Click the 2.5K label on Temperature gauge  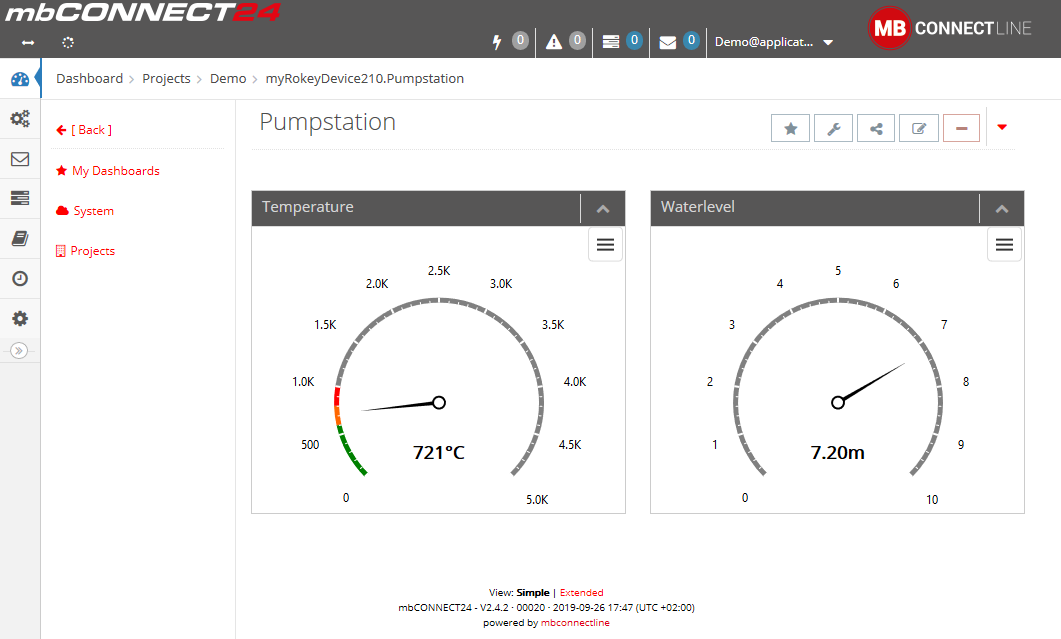coord(439,271)
